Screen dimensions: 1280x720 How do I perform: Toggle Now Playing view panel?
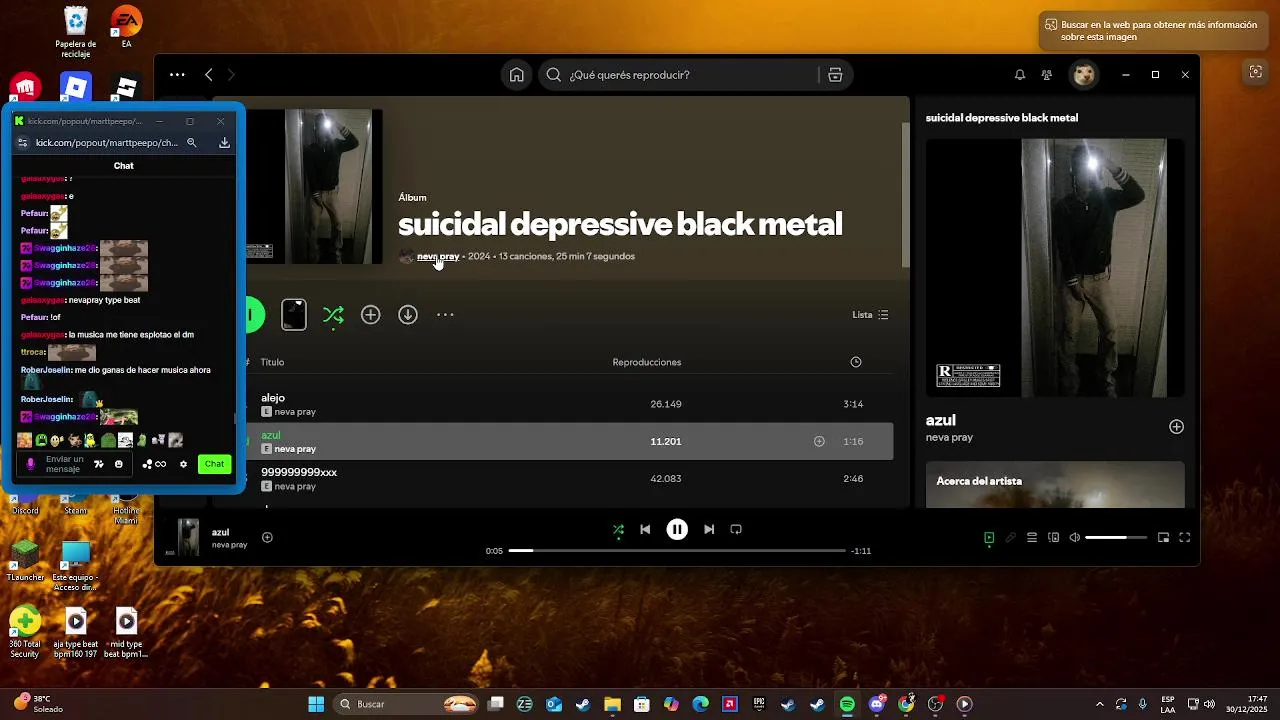pyautogui.click(x=989, y=538)
